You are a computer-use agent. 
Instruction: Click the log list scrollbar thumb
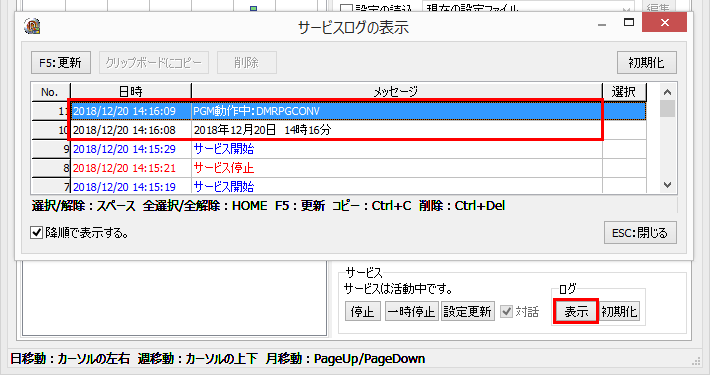667,109
